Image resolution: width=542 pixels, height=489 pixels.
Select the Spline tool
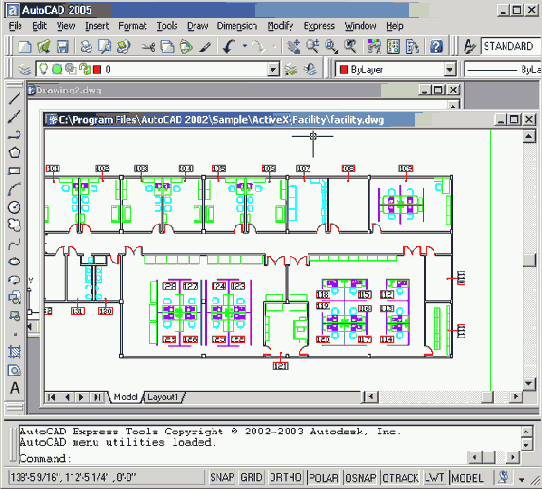(14, 243)
